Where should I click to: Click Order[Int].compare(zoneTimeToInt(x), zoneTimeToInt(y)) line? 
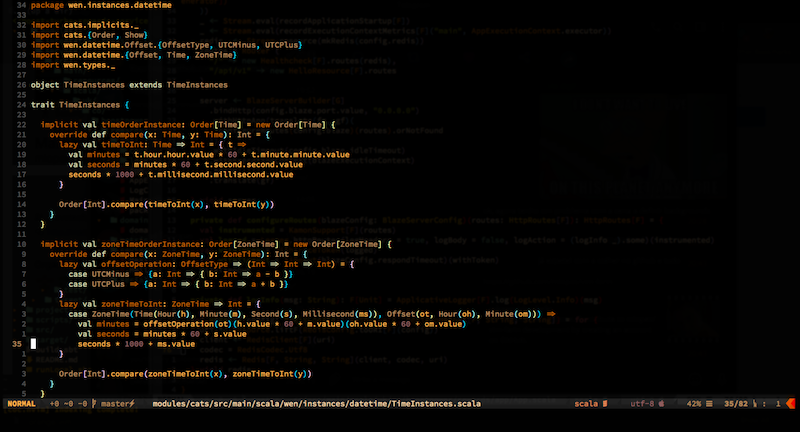pos(185,374)
